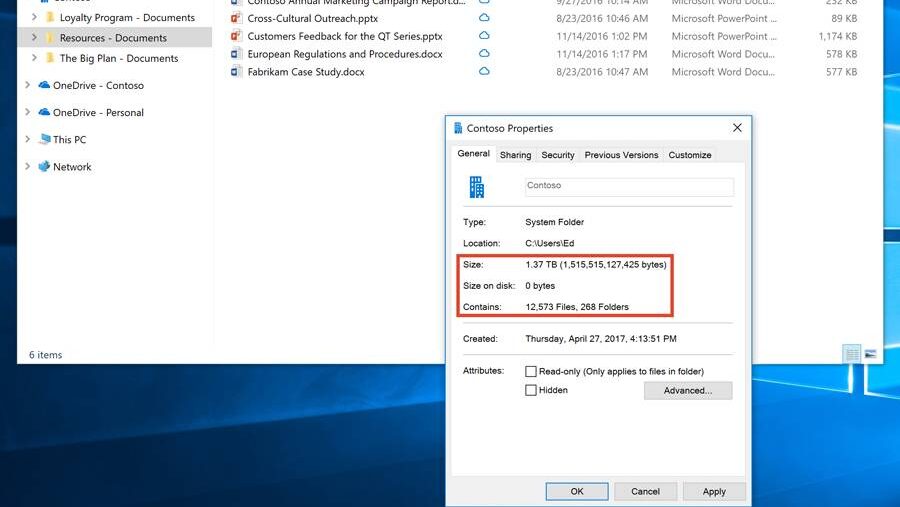Click the OneDrive - Contoso cloud icon
900x507 pixels.
coord(44,85)
